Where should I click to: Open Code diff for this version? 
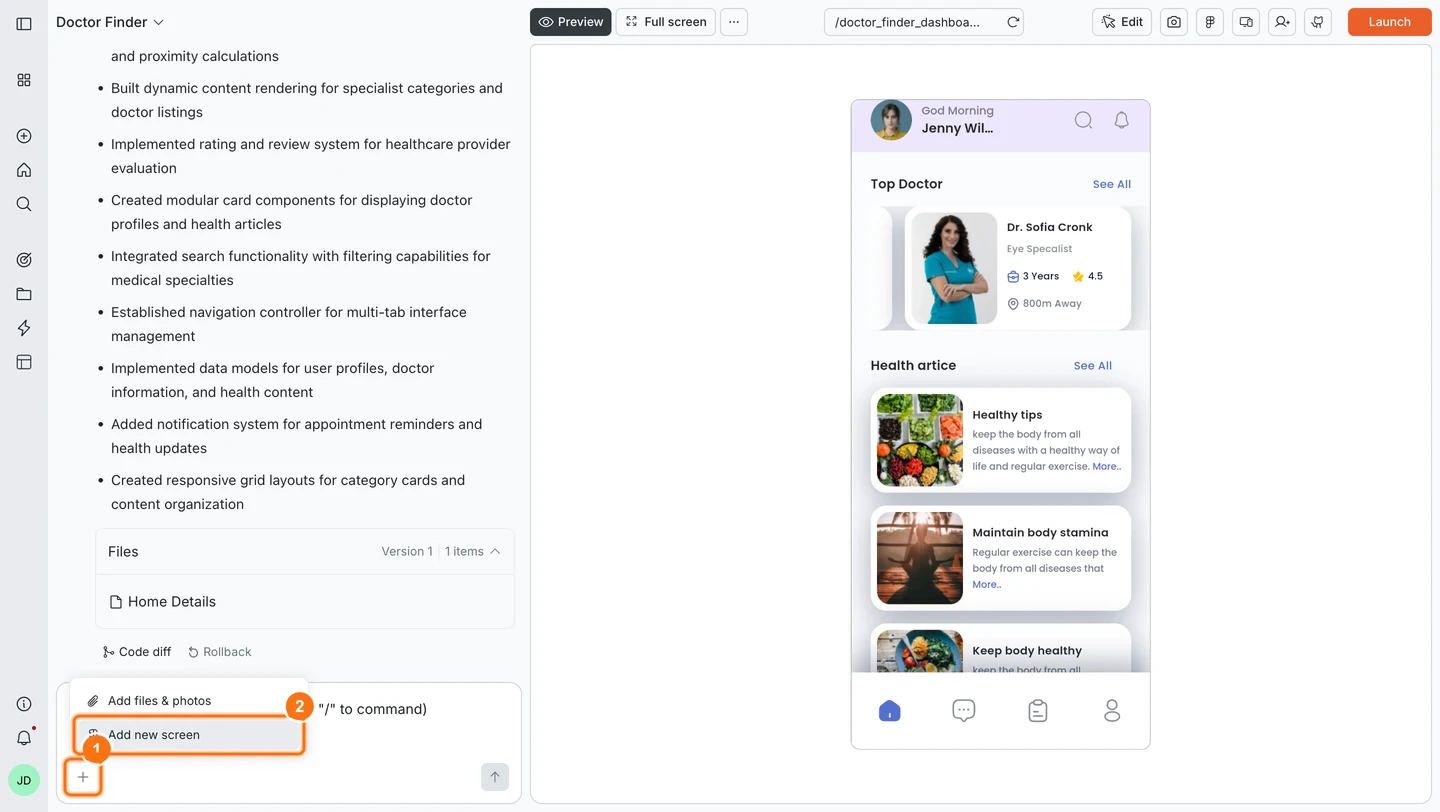137,651
